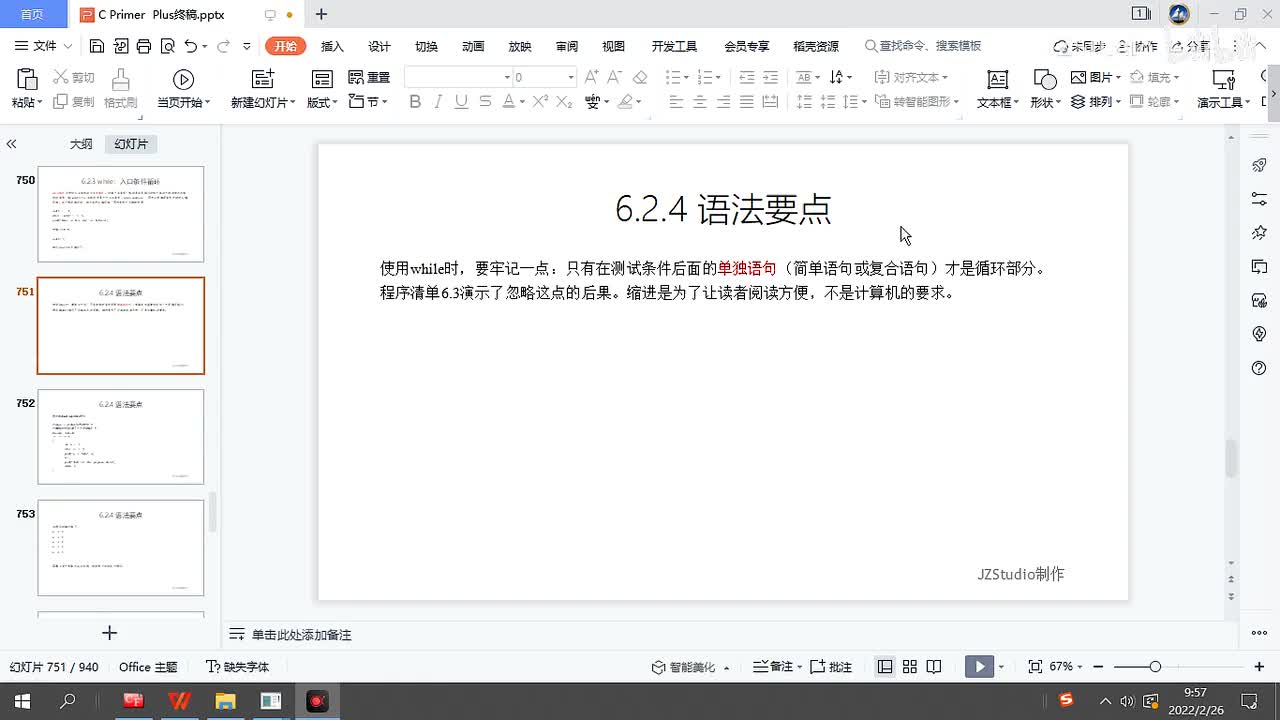Toggle Bold formatting
1280x720 pixels.
point(415,101)
